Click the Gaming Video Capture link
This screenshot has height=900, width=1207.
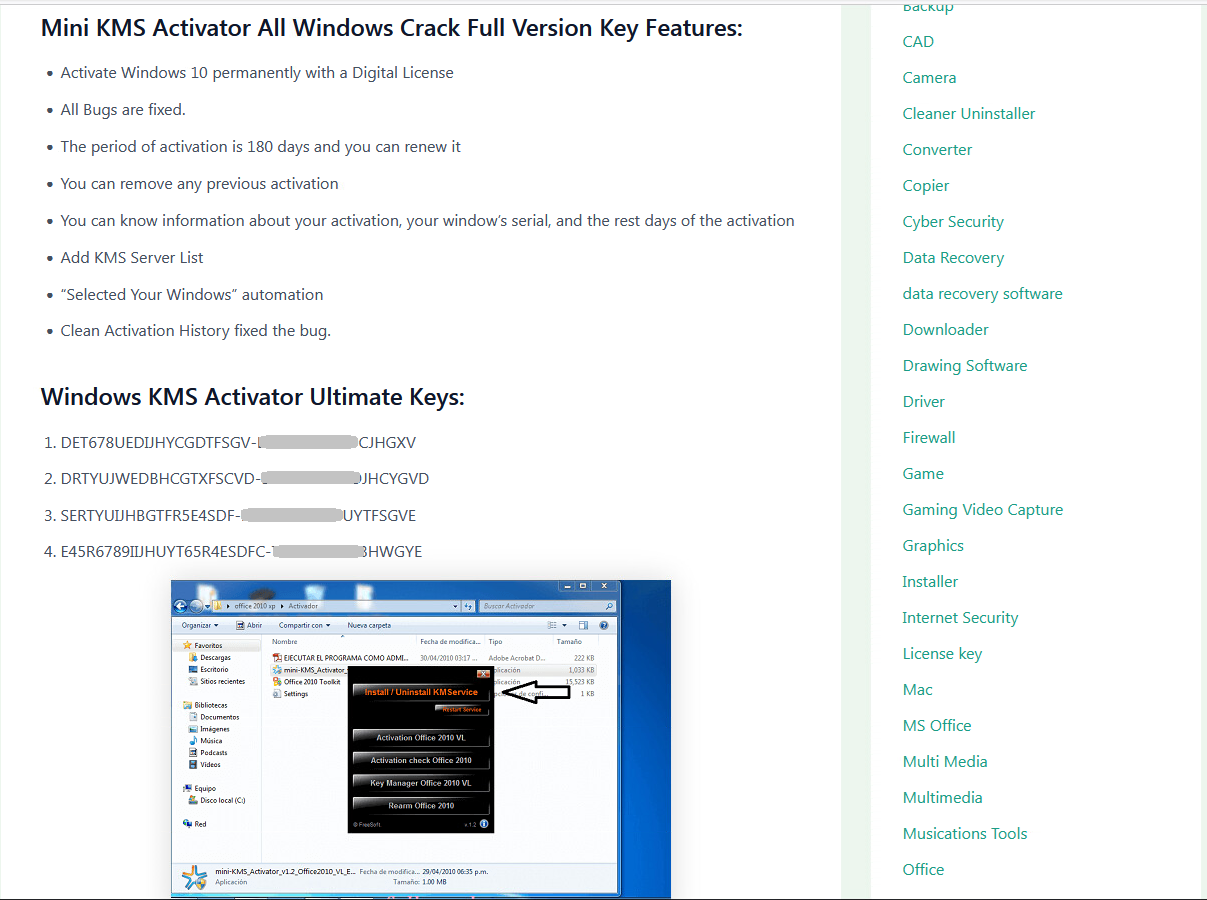coord(982,510)
